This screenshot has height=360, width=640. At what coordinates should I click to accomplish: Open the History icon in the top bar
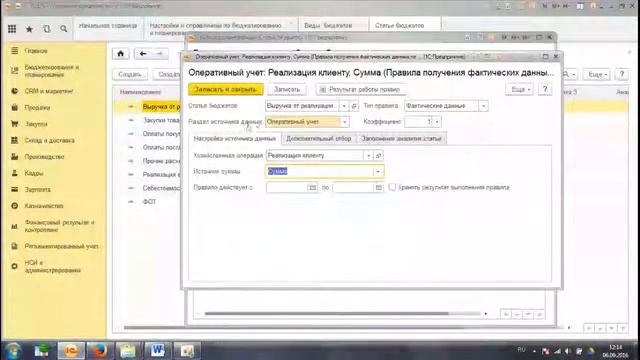(x=47, y=29)
